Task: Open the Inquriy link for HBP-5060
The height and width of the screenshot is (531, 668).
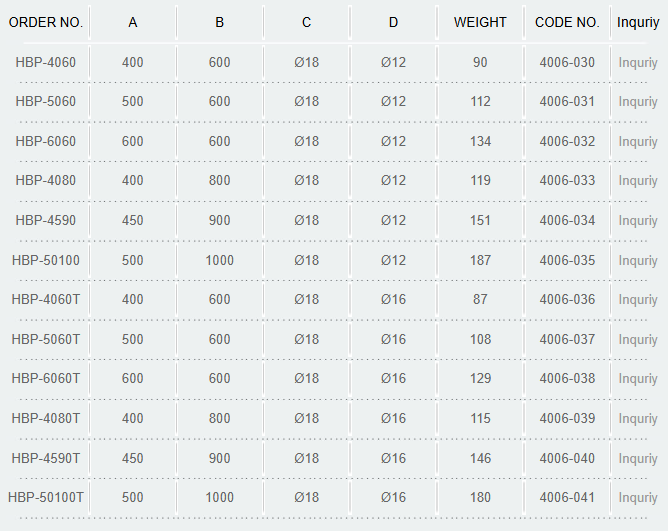Action: coord(638,102)
